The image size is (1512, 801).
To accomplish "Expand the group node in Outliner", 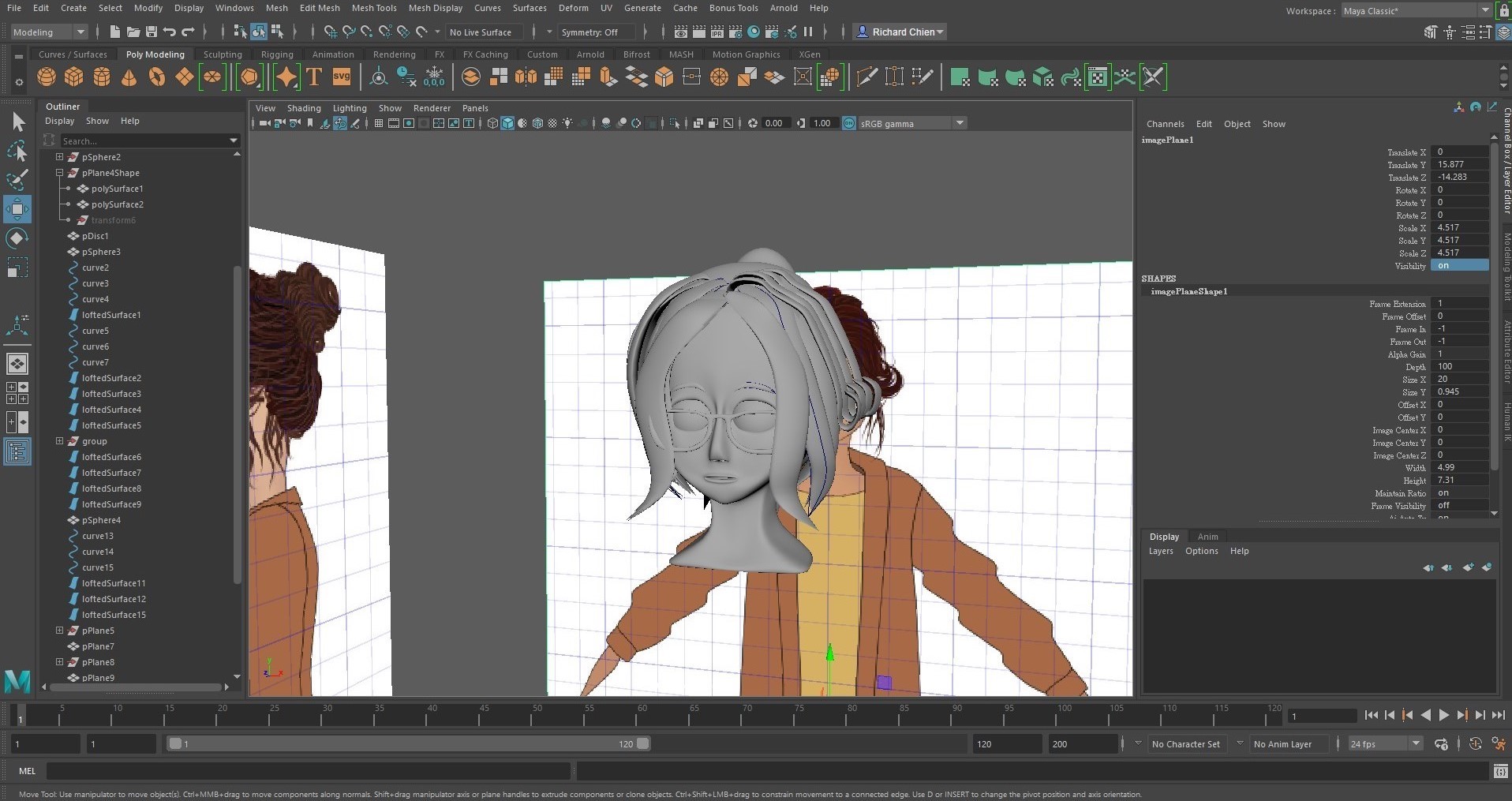I will 59,441.
